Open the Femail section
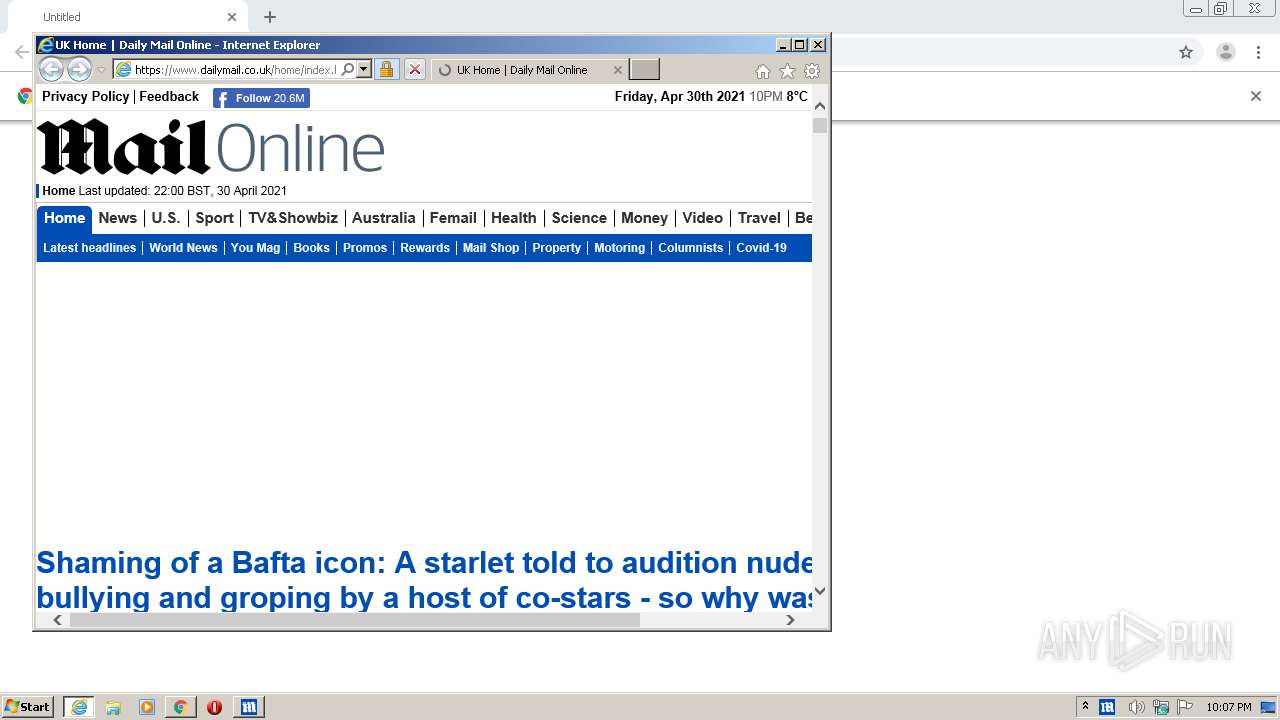Screen dimensions: 1280x720 tap(453, 218)
